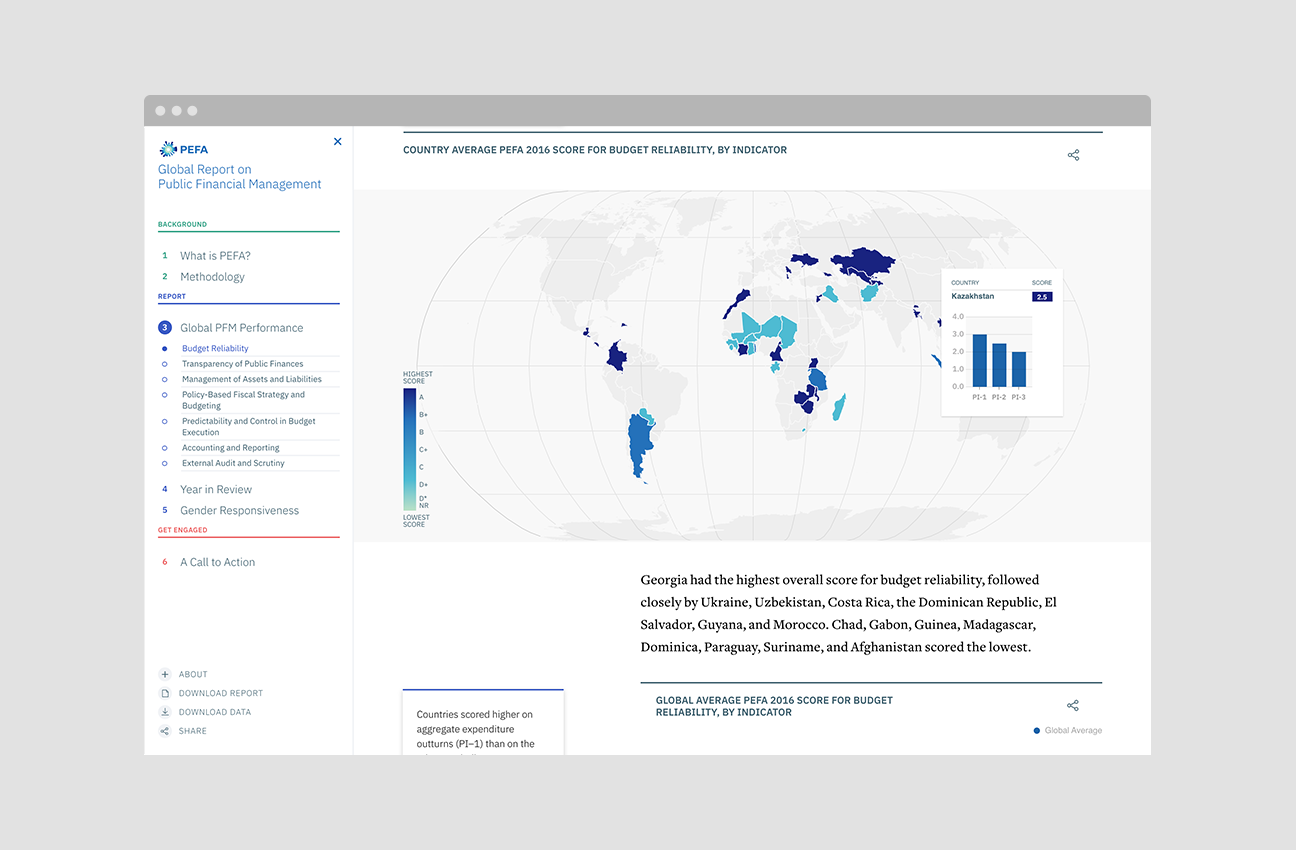1296x850 pixels.
Task: Select Policy-Based Fiscal Strategy and Budgeting subsection
Action: pyautogui.click(x=243, y=400)
